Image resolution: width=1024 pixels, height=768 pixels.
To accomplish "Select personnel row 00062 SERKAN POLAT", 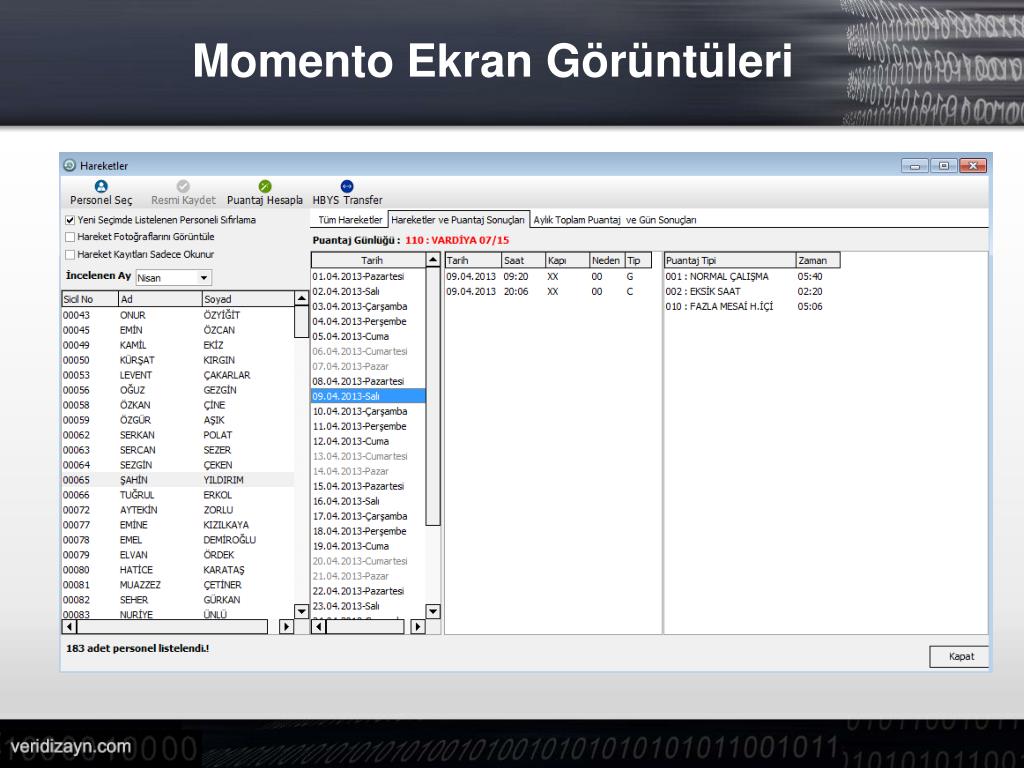I will pos(178,435).
